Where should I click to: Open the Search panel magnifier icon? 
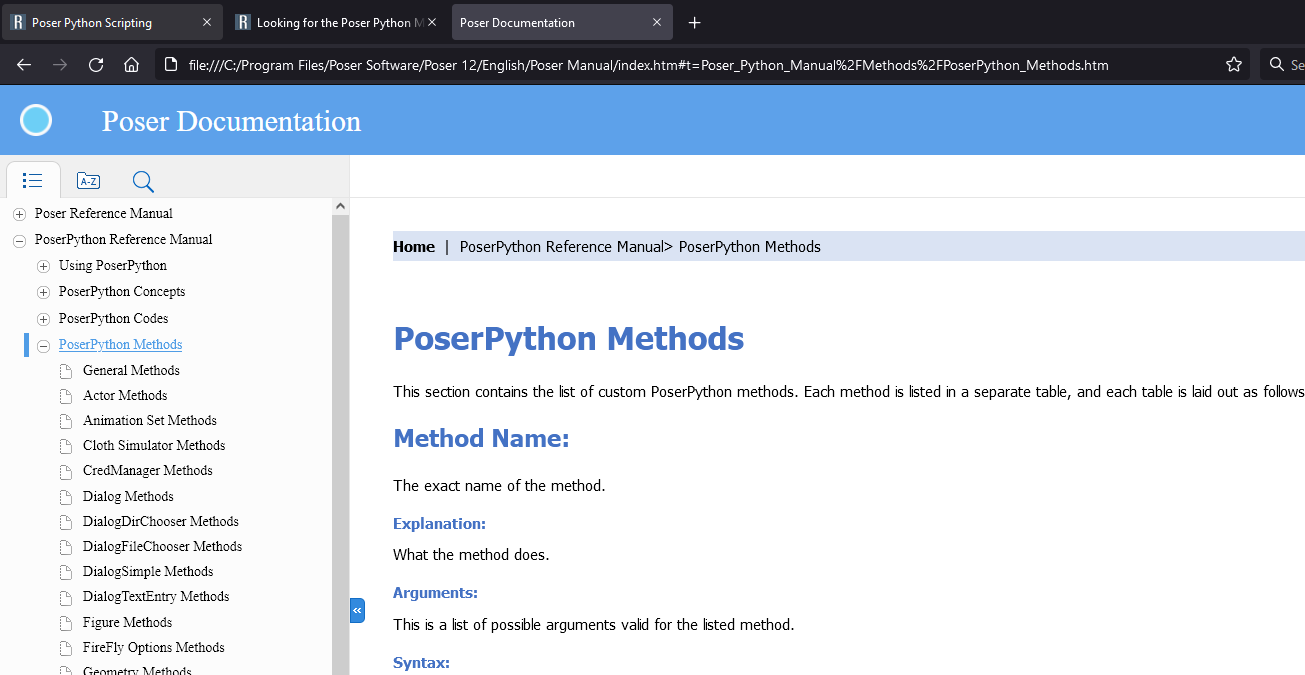(x=143, y=181)
